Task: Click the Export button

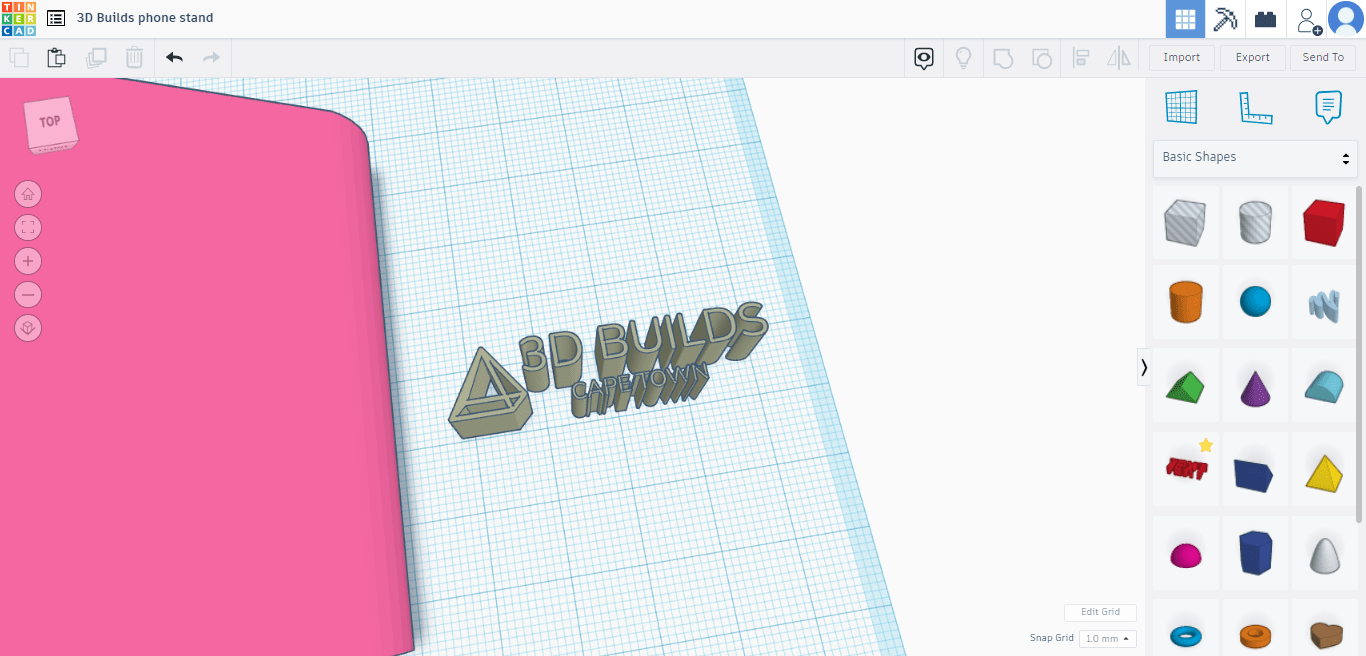Action: tap(1252, 58)
